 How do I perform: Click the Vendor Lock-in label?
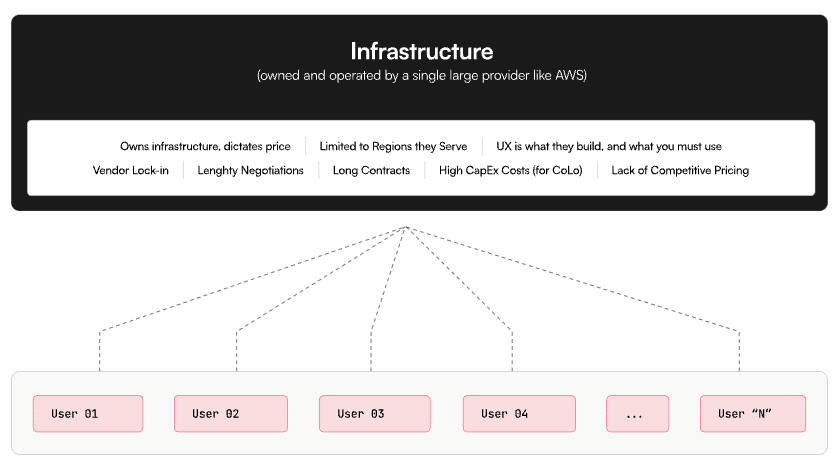130,170
